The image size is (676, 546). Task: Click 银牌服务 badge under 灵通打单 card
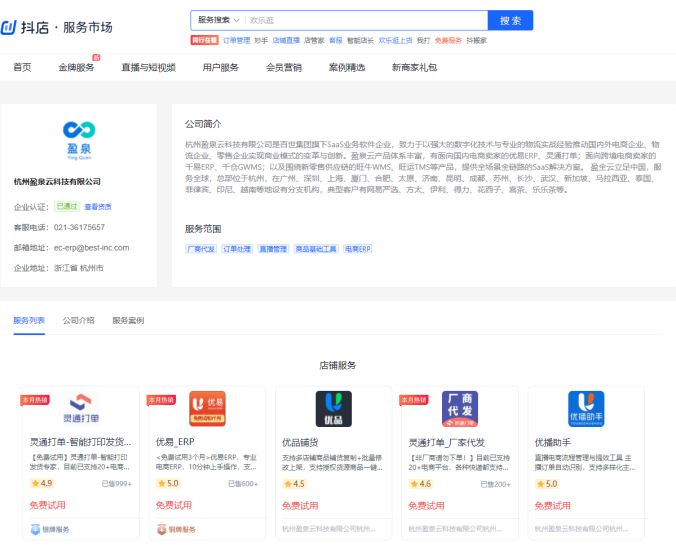click(50, 529)
